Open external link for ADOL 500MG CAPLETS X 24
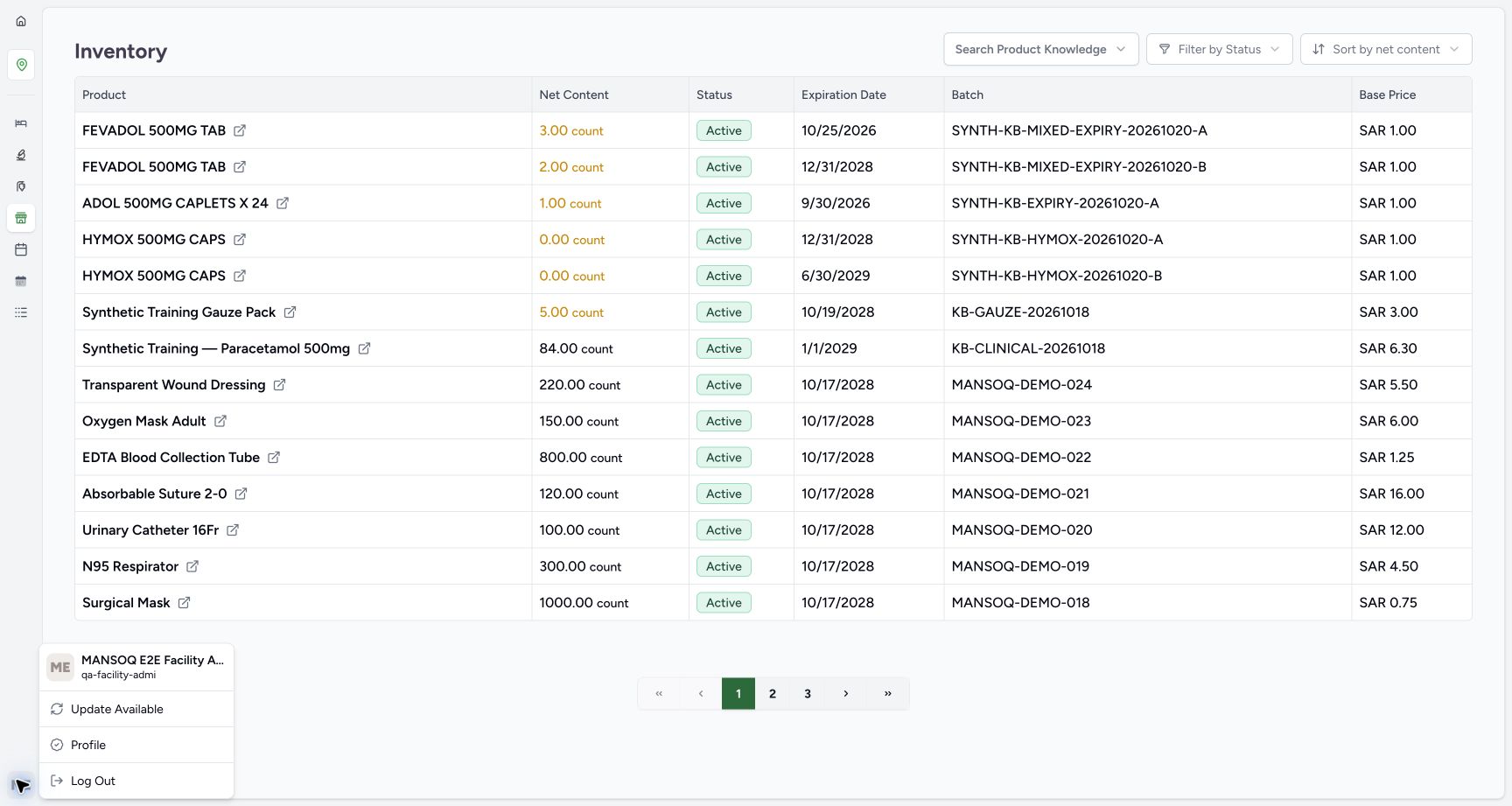The width and height of the screenshot is (1512, 806). 283,203
